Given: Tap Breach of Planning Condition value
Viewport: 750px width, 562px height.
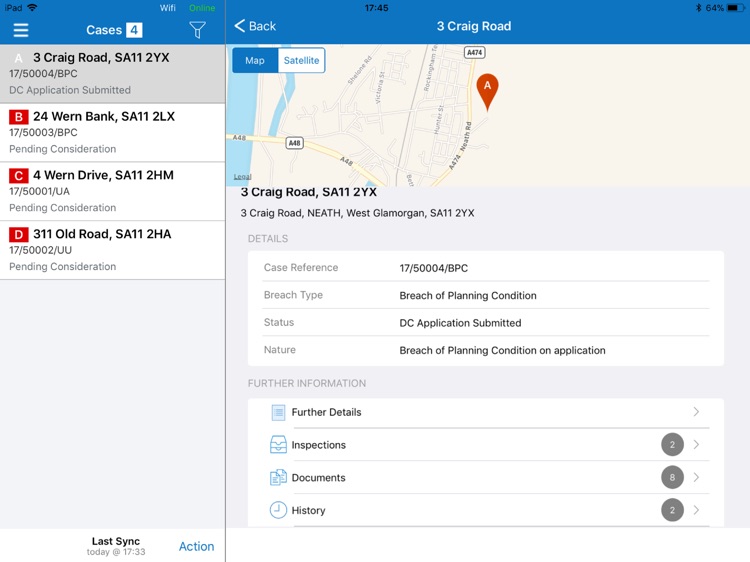Looking at the screenshot, I should click(468, 296).
